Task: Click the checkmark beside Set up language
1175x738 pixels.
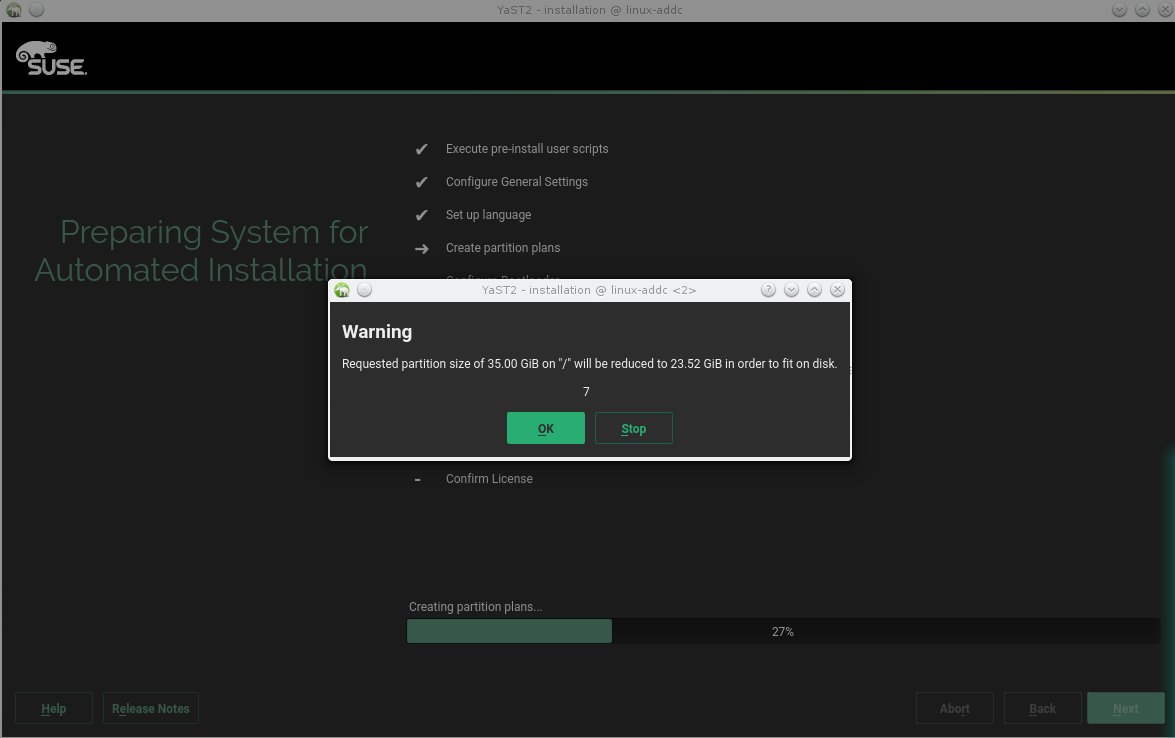Action: coord(421,215)
